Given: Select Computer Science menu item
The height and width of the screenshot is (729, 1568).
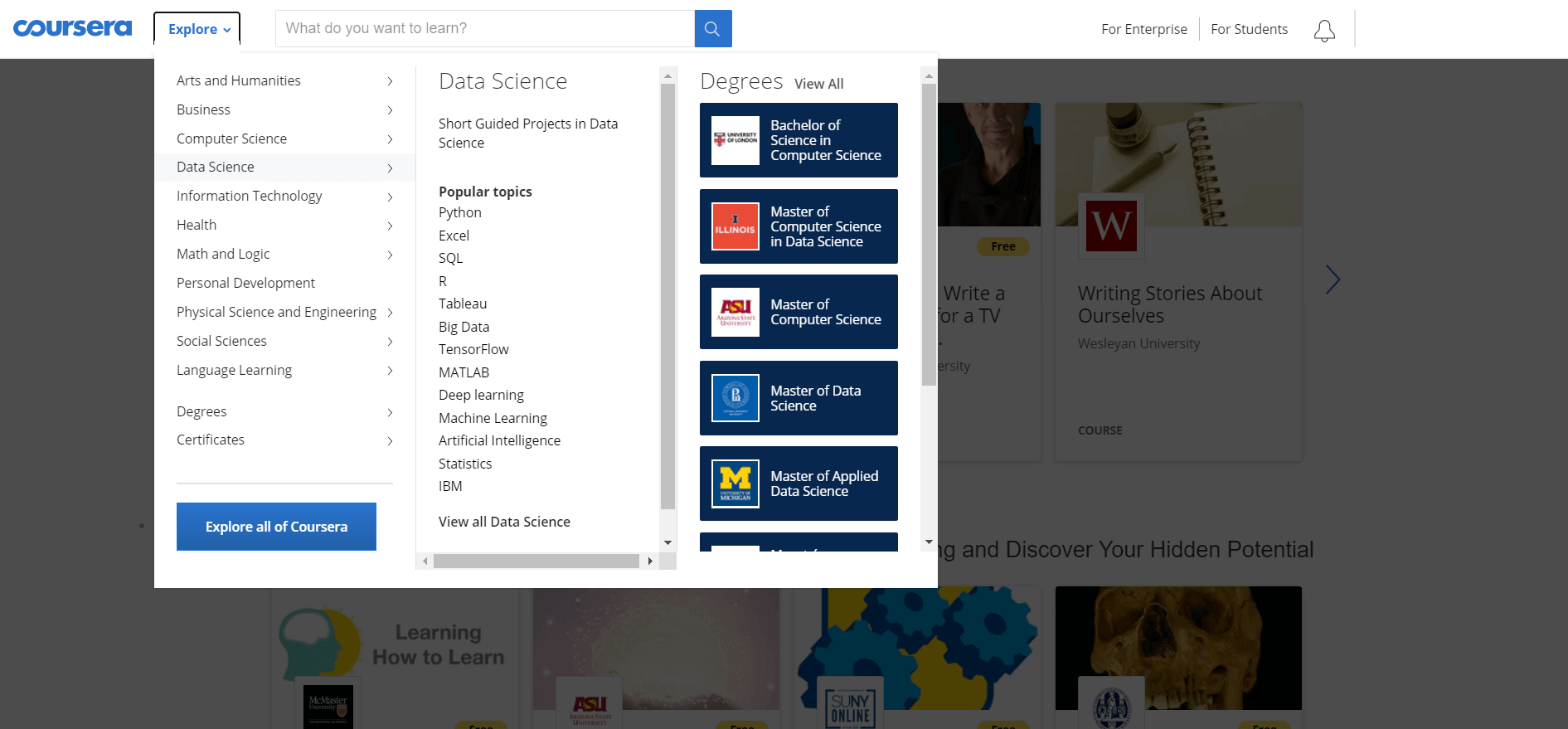Looking at the screenshot, I should coord(231,139).
